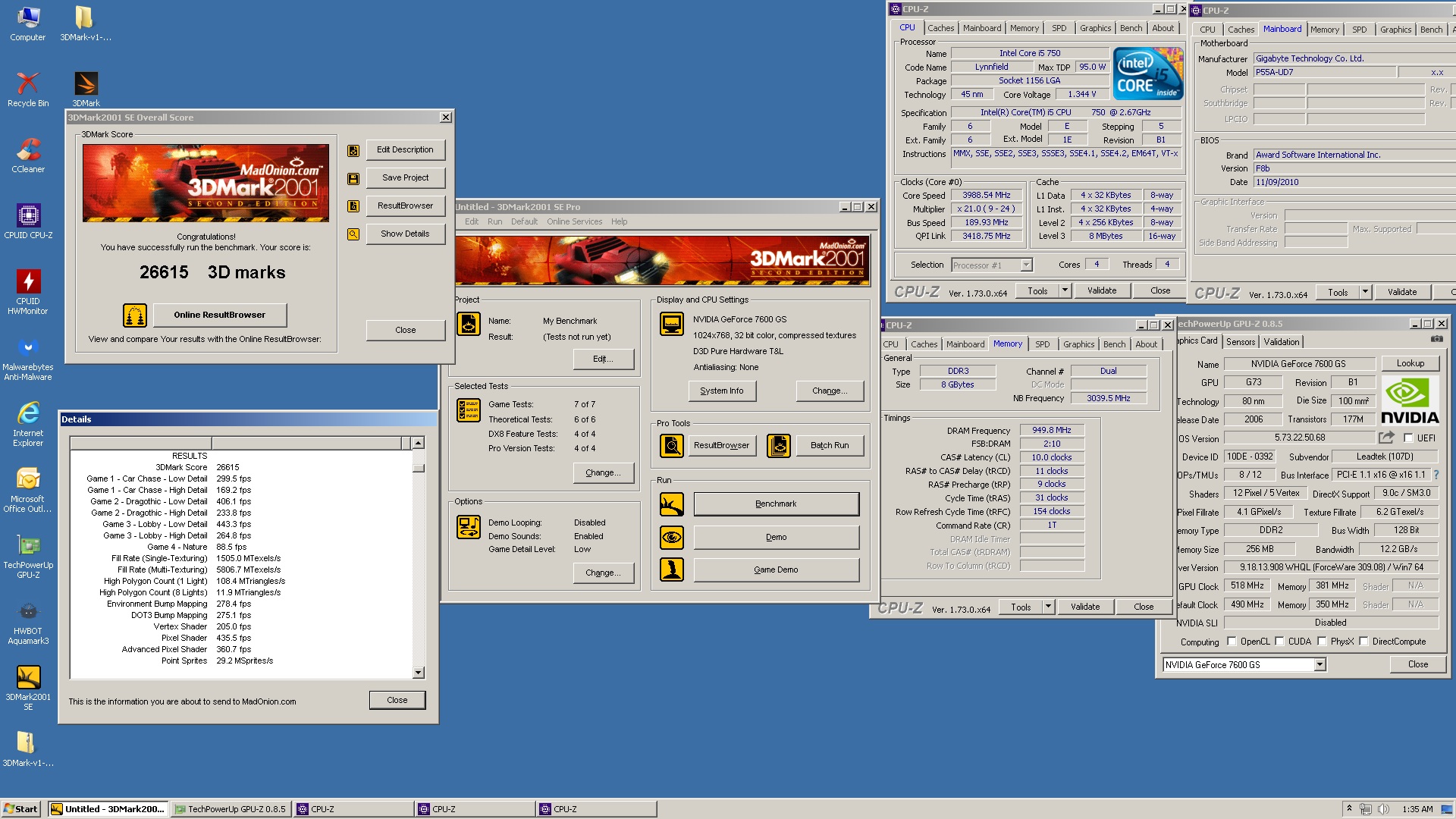1456x819 pixels.
Task: Launch CCleaner from the desktop
Action: [x=28, y=155]
